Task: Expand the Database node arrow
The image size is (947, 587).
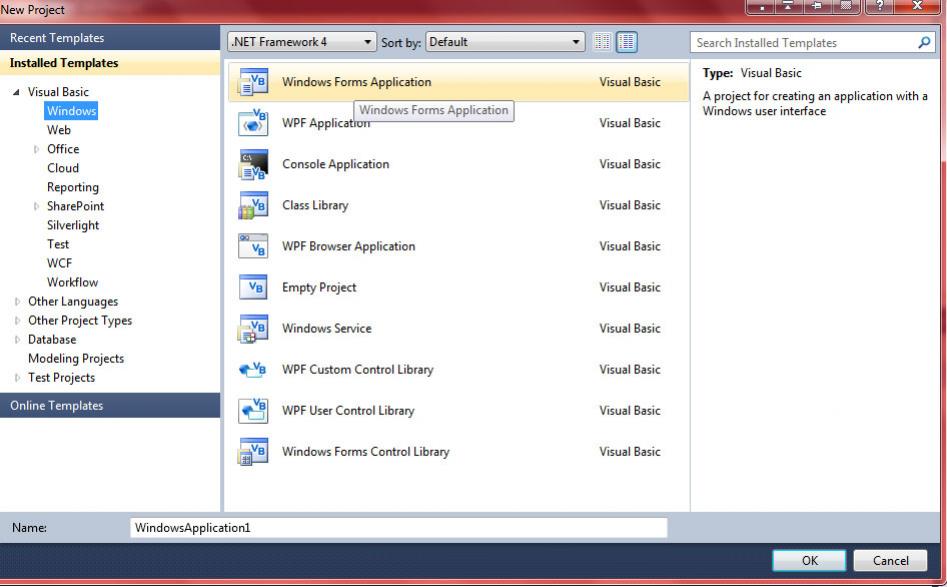Action: pos(17,340)
